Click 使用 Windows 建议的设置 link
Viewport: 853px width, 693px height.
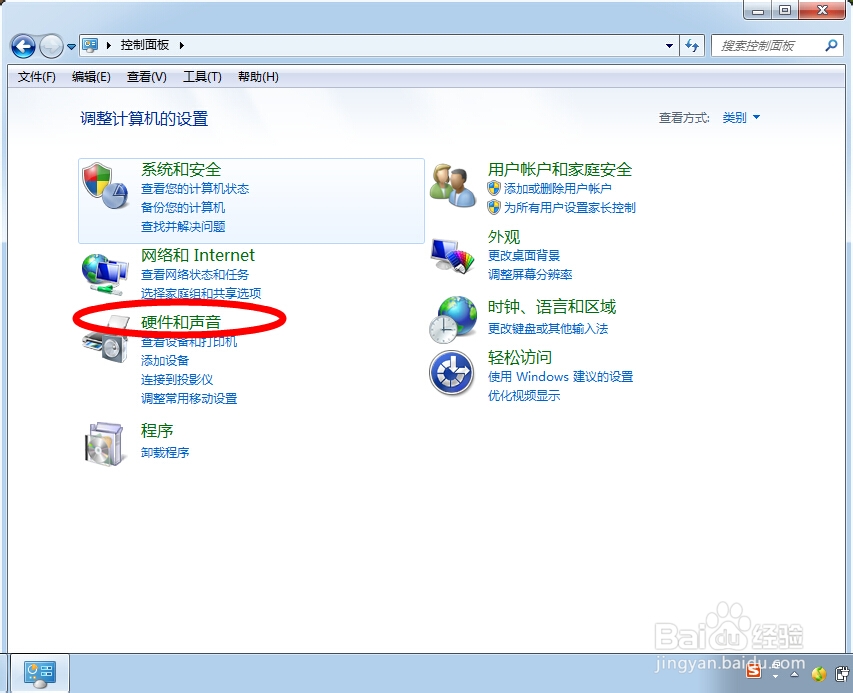coord(560,376)
